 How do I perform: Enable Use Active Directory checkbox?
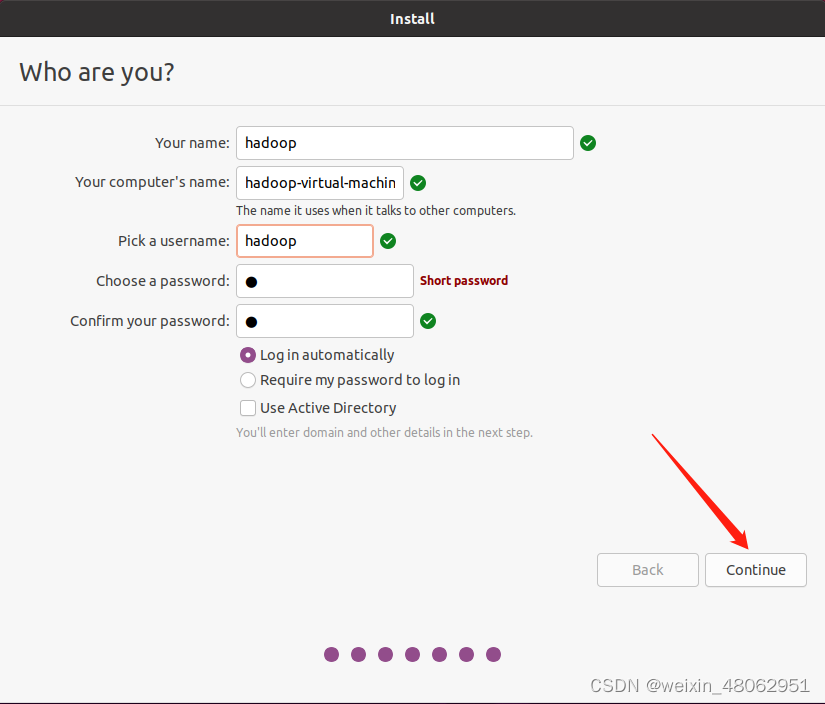click(248, 408)
